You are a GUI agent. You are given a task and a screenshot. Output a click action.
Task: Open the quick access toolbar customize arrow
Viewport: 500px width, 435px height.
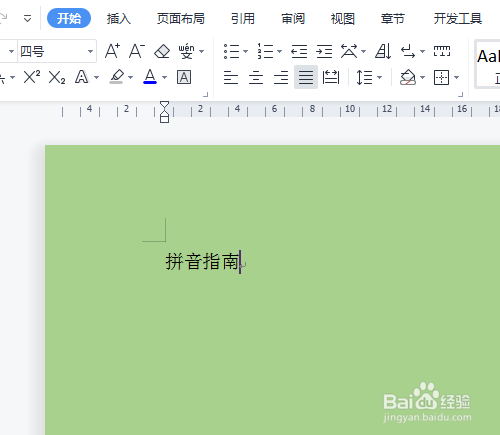pyautogui.click(x=27, y=18)
